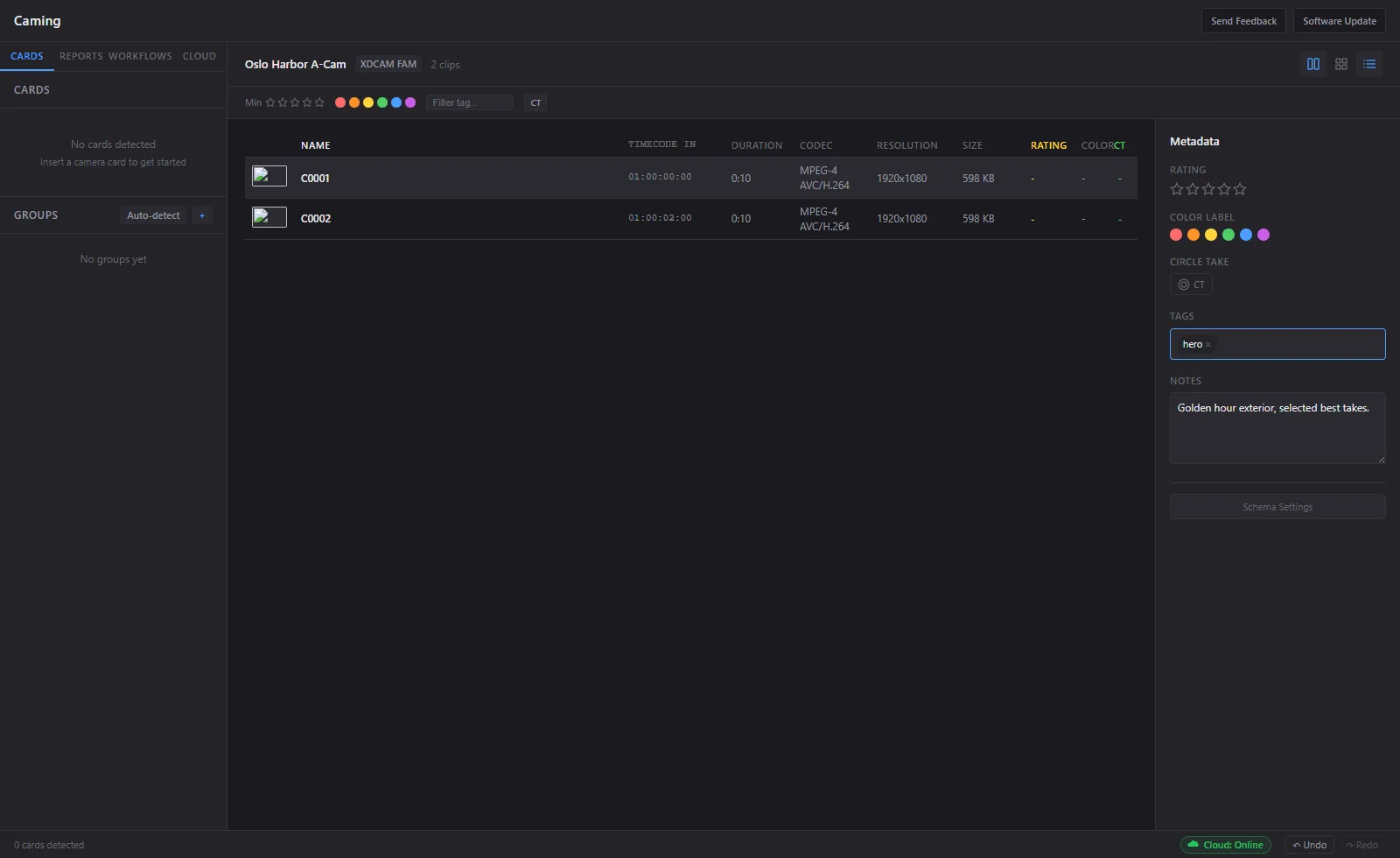Set a one-star minimum rating filter
Viewport: 1400px width, 858px height.
point(270,102)
